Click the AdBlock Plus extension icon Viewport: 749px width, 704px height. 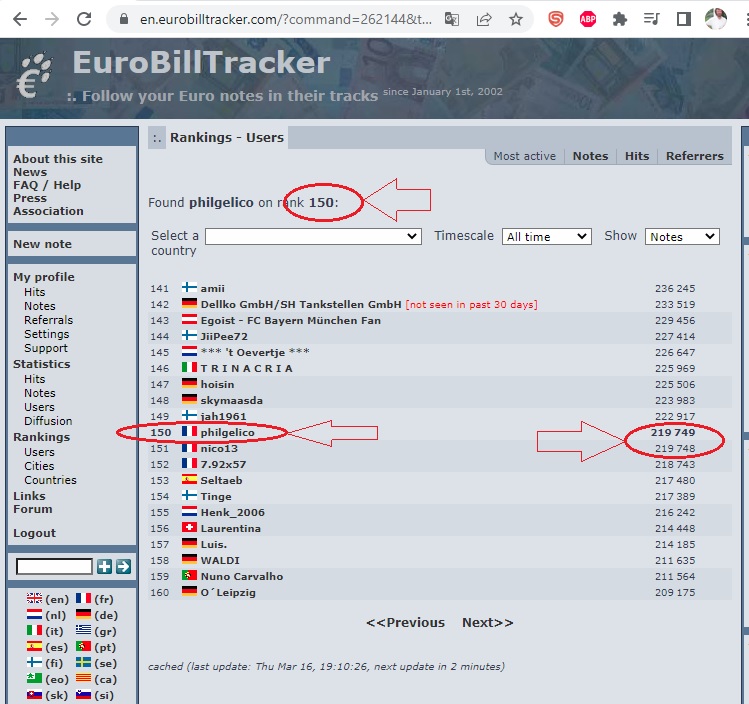click(x=588, y=19)
